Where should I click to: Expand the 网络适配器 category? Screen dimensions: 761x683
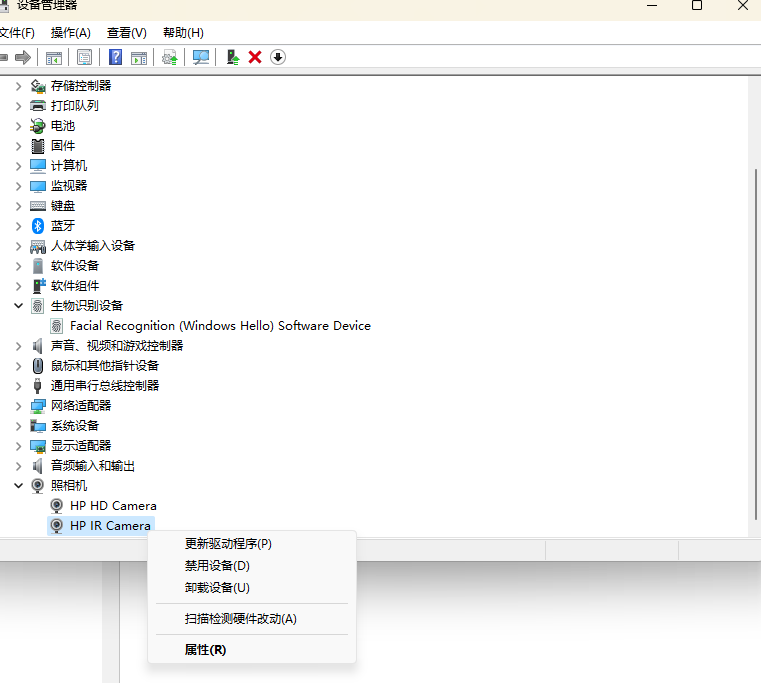[x=18, y=405]
